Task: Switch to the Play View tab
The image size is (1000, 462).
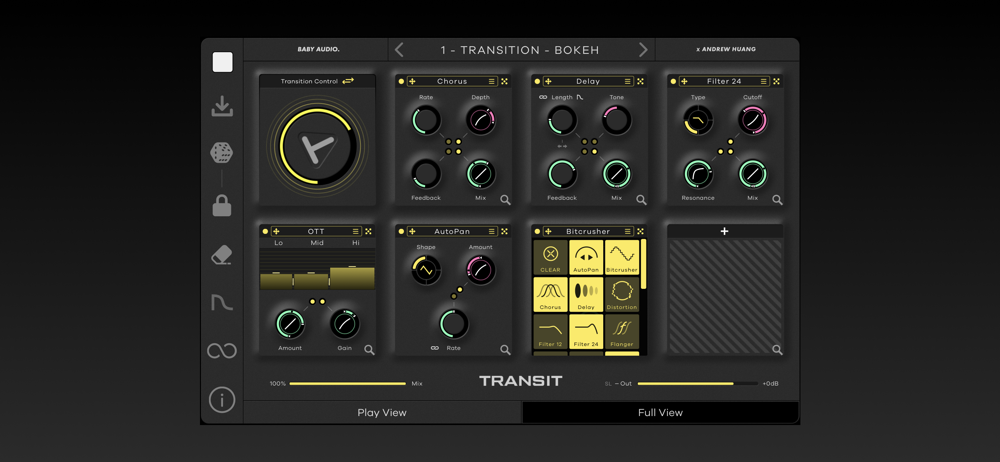Action: (x=382, y=412)
